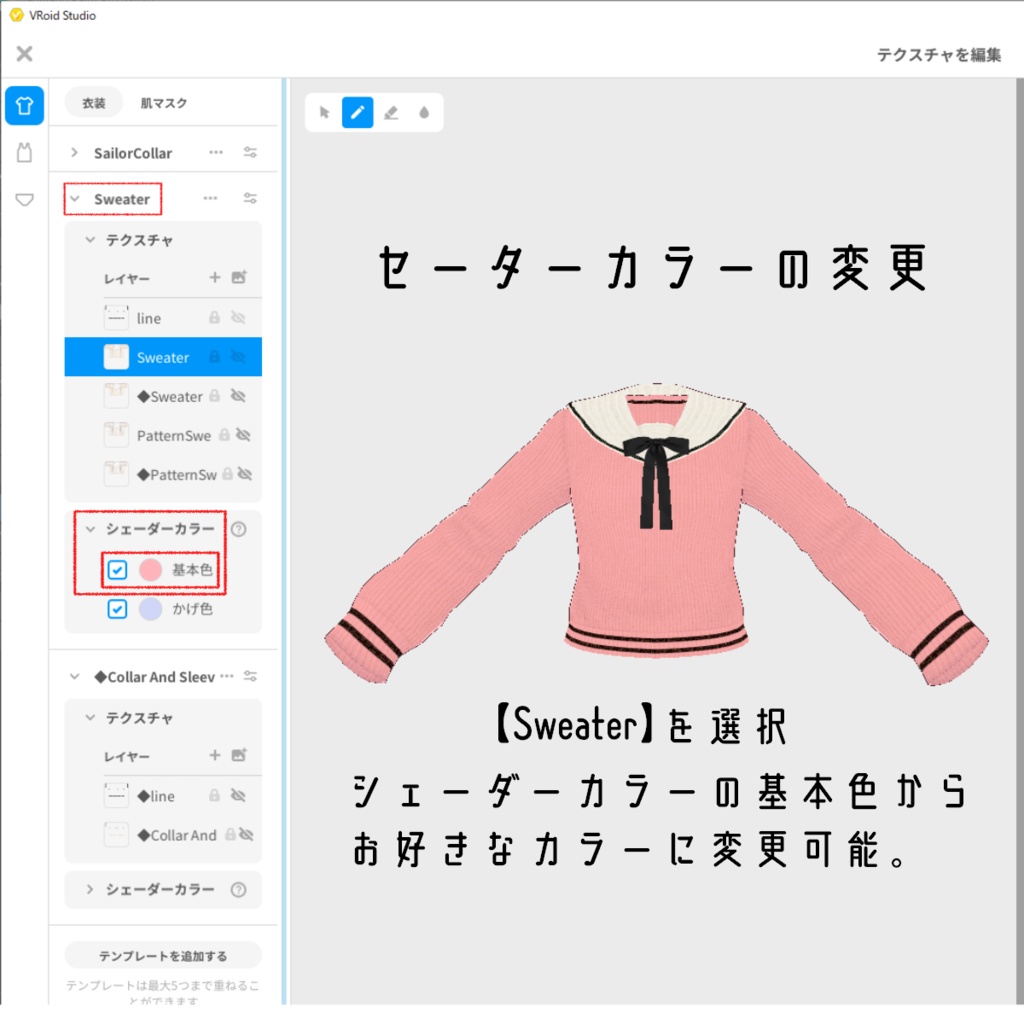1024x1024 pixels.
Task: Select the tank top category icon
Action: pos(23,152)
